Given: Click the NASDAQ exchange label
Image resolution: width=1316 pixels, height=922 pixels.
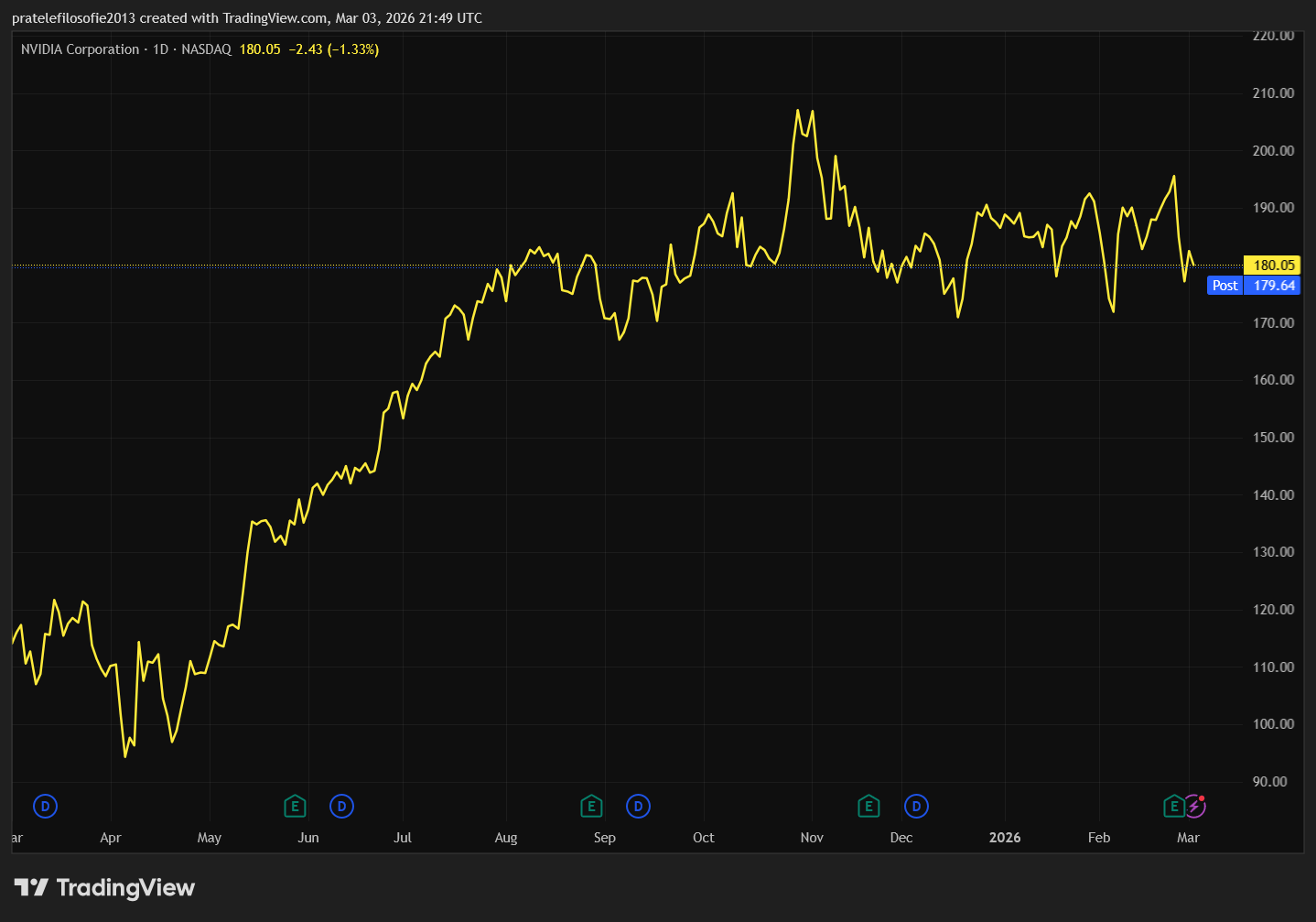Looking at the screenshot, I should [206, 49].
